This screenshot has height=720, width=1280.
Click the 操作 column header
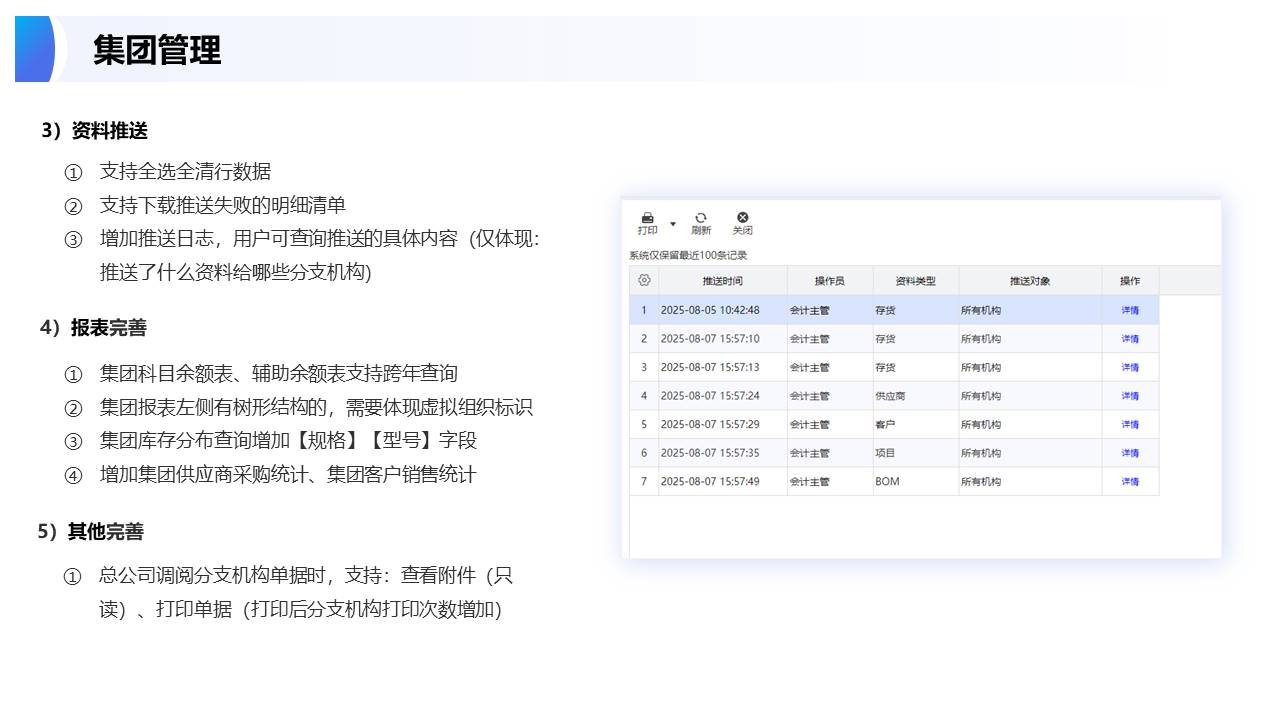pyautogui.click(x=1130, y=281)
